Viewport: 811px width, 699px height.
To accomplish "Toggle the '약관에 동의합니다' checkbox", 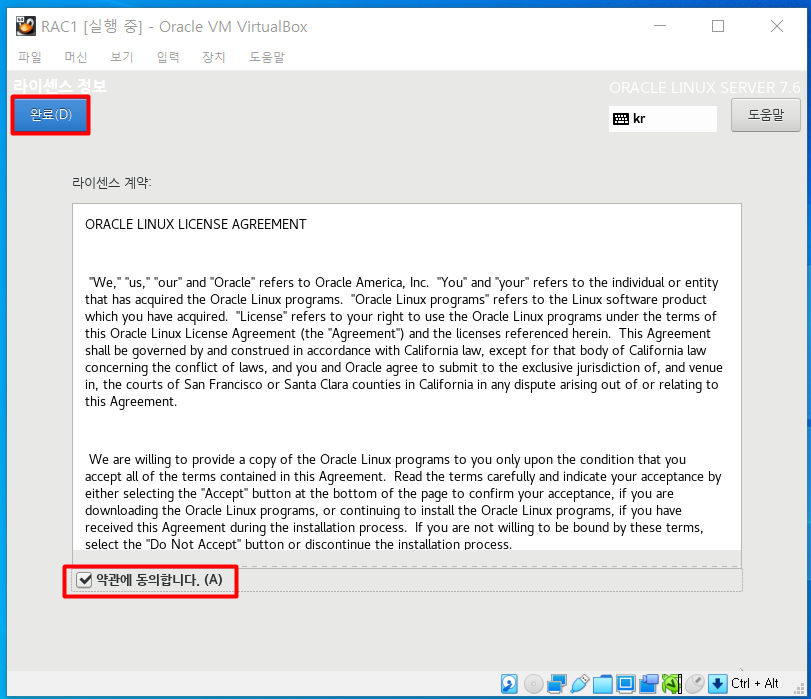I will (84, 580).
